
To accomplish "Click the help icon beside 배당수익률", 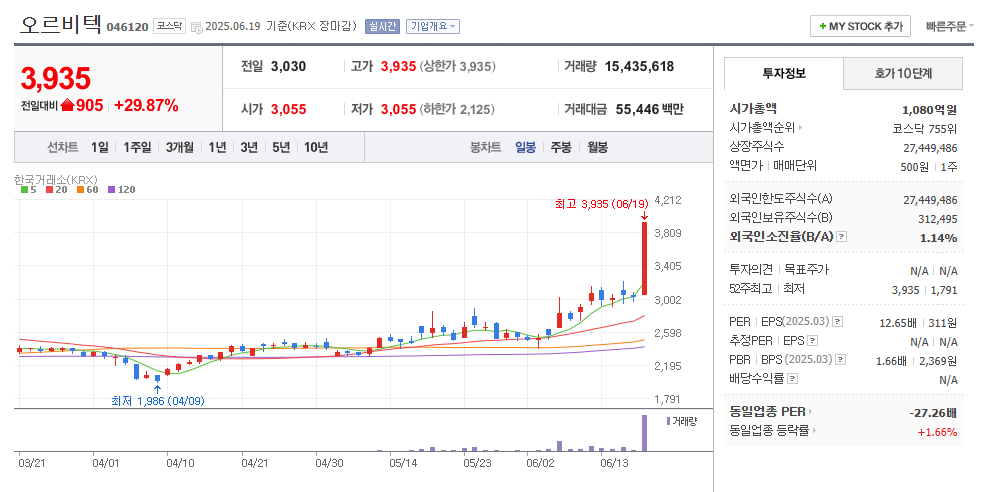I will click(793, 379).
